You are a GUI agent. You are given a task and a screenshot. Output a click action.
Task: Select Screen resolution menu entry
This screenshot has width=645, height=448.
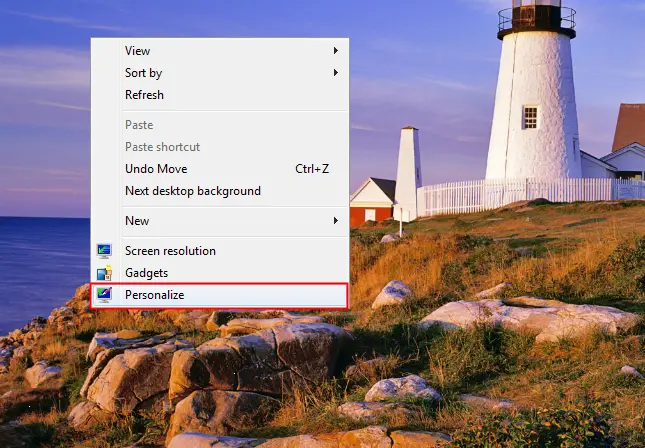pos(220,251)
